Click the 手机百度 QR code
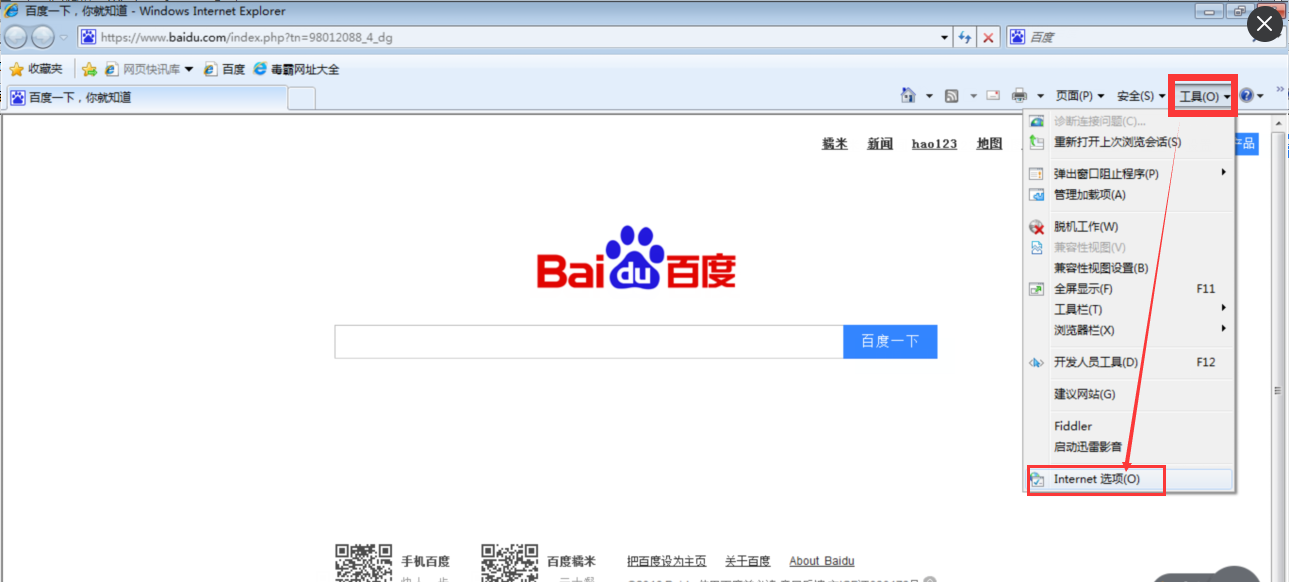This screenshot has width=1289, height=582. (x=363, y=563)
